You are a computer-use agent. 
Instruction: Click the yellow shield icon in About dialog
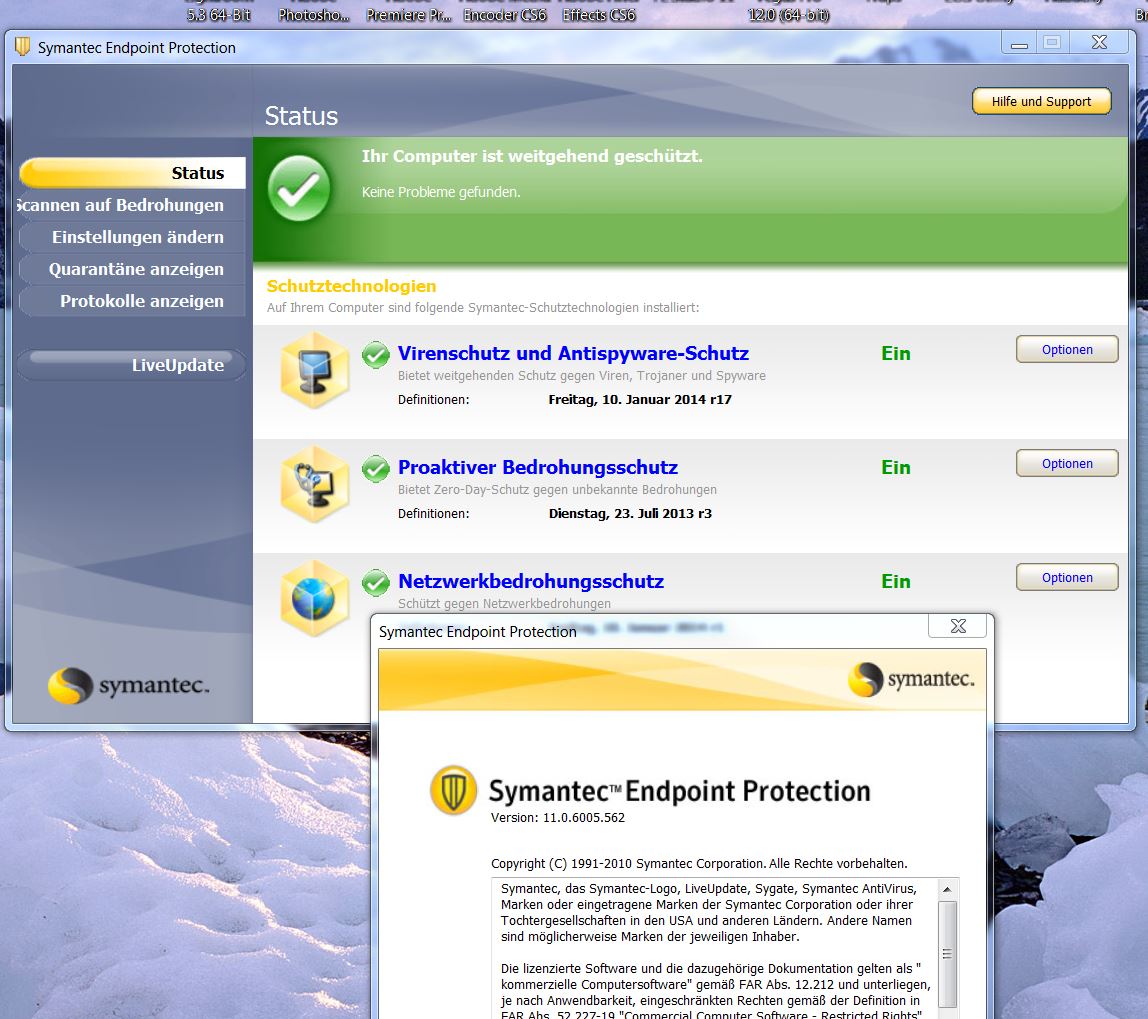point(453,791)
